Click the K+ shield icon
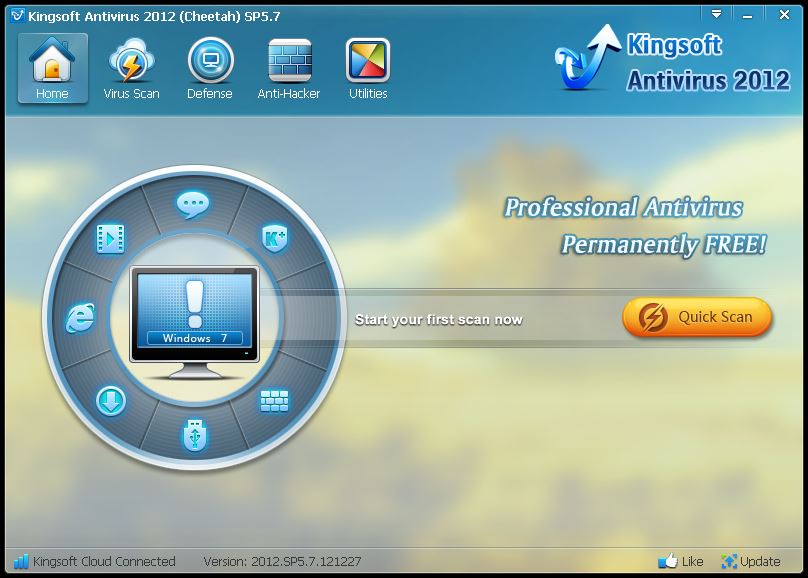808x578 pixels. (x=275, y=238)
